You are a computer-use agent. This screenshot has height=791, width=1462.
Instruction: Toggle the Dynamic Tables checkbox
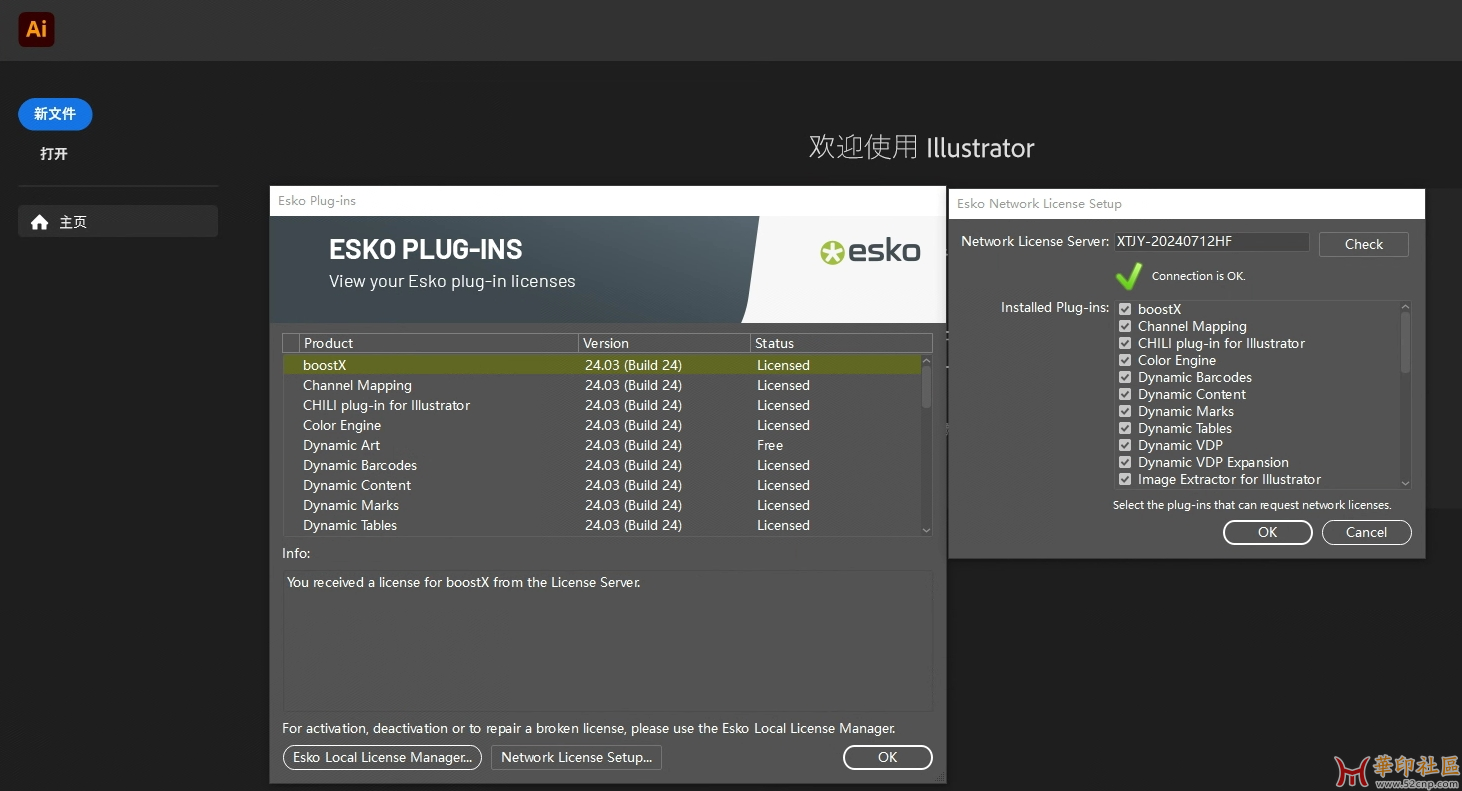[x=1125, y=428]
